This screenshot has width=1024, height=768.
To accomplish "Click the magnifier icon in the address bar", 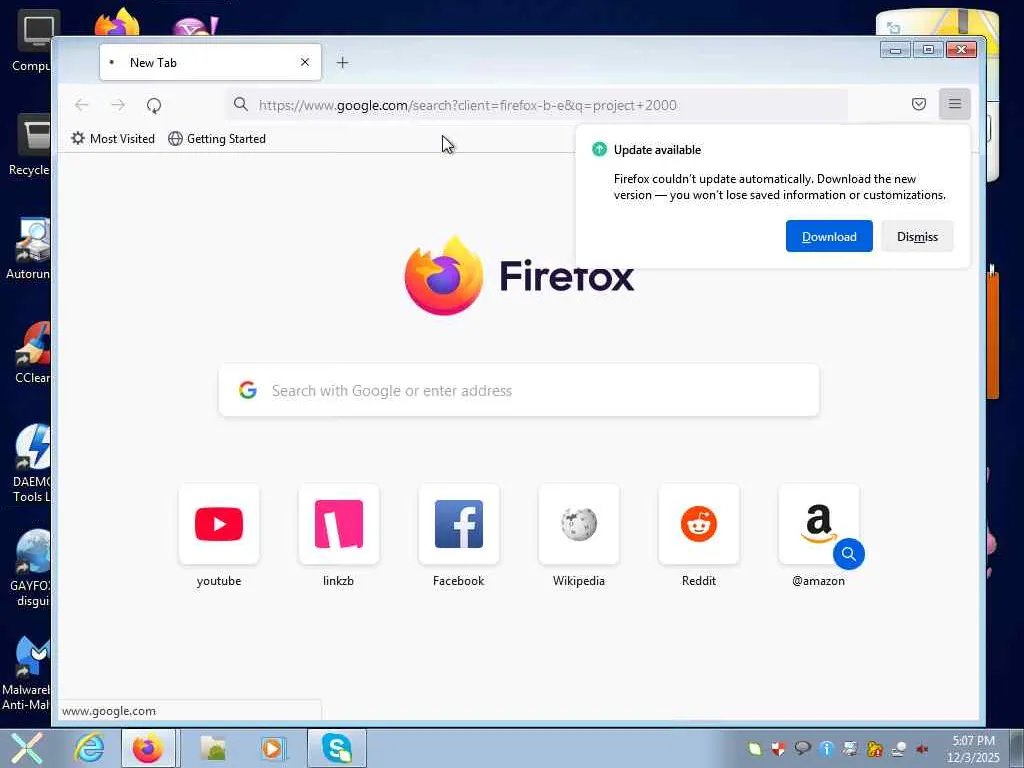I will click(x=241, y=104).
